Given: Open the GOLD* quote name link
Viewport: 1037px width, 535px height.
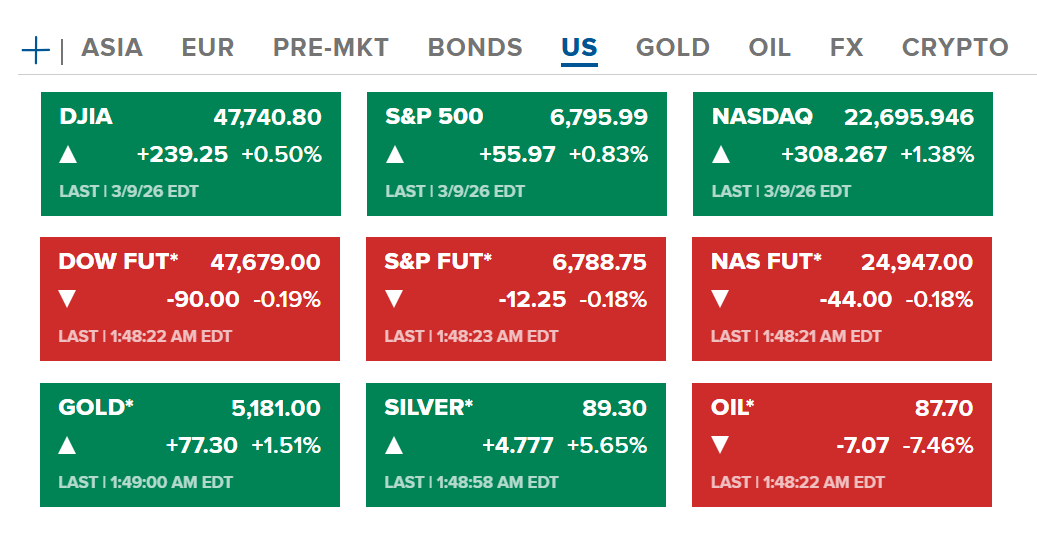Looking at the screenshot, I should click(x=96, y=408).
